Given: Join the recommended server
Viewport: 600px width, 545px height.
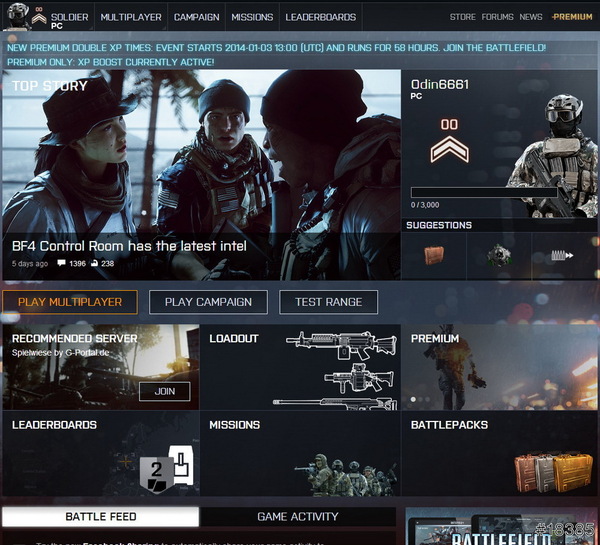Looking at the screenshot, I should pos(164,392).
